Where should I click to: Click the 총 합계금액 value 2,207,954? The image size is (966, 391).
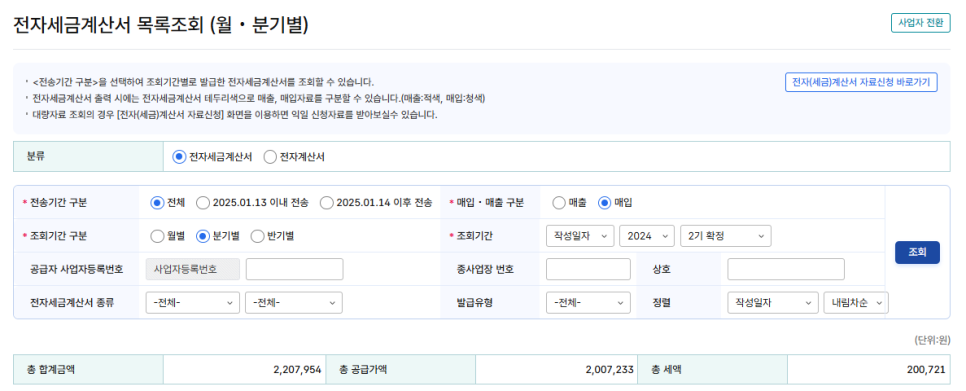(x=297, y=369)
